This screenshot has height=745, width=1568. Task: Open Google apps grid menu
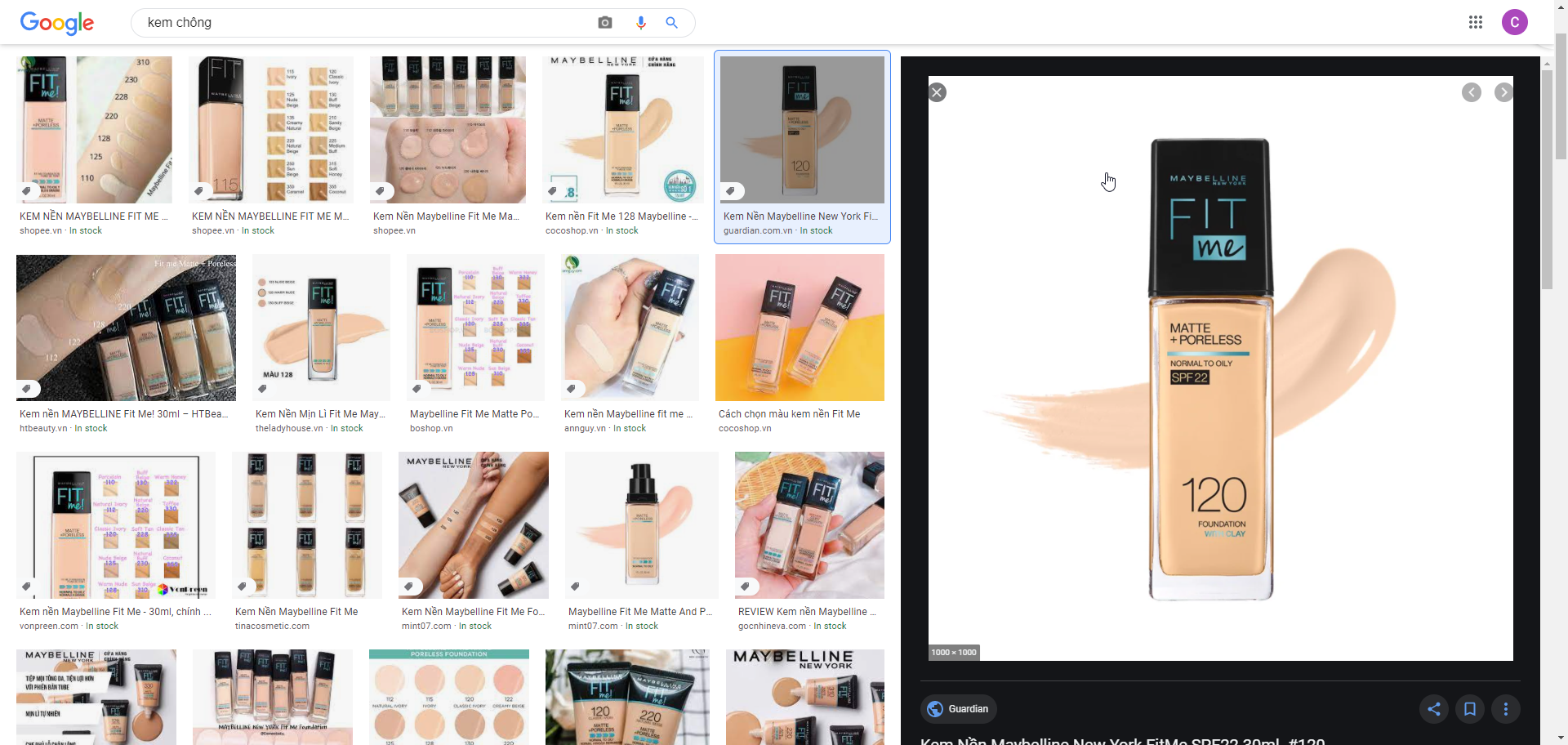(1475, 22)
